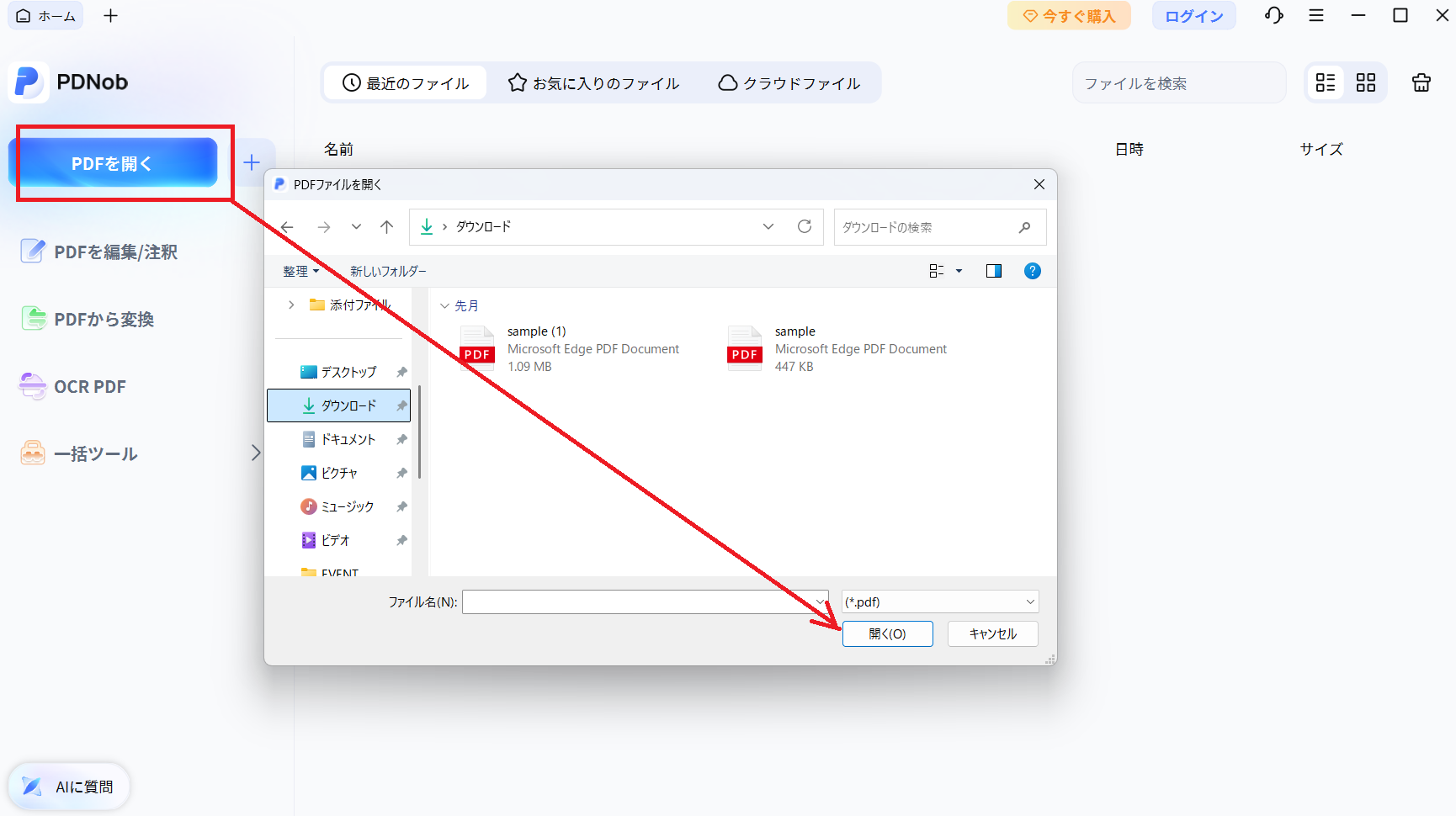Sort by 日時 column header
The width and height of the screenshot is (1456, 816).
1129,149
